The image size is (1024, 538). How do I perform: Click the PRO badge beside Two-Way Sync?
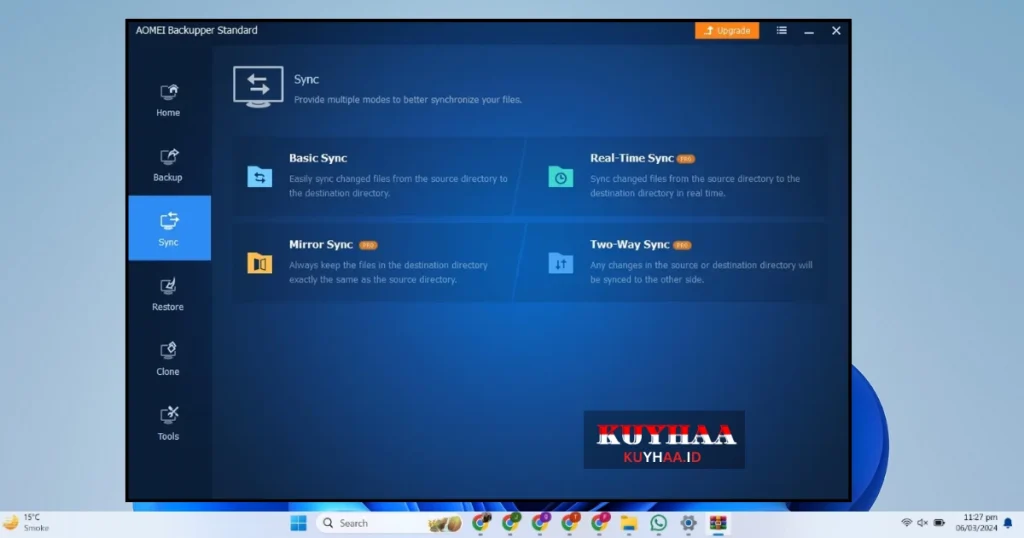coord(682,245)
